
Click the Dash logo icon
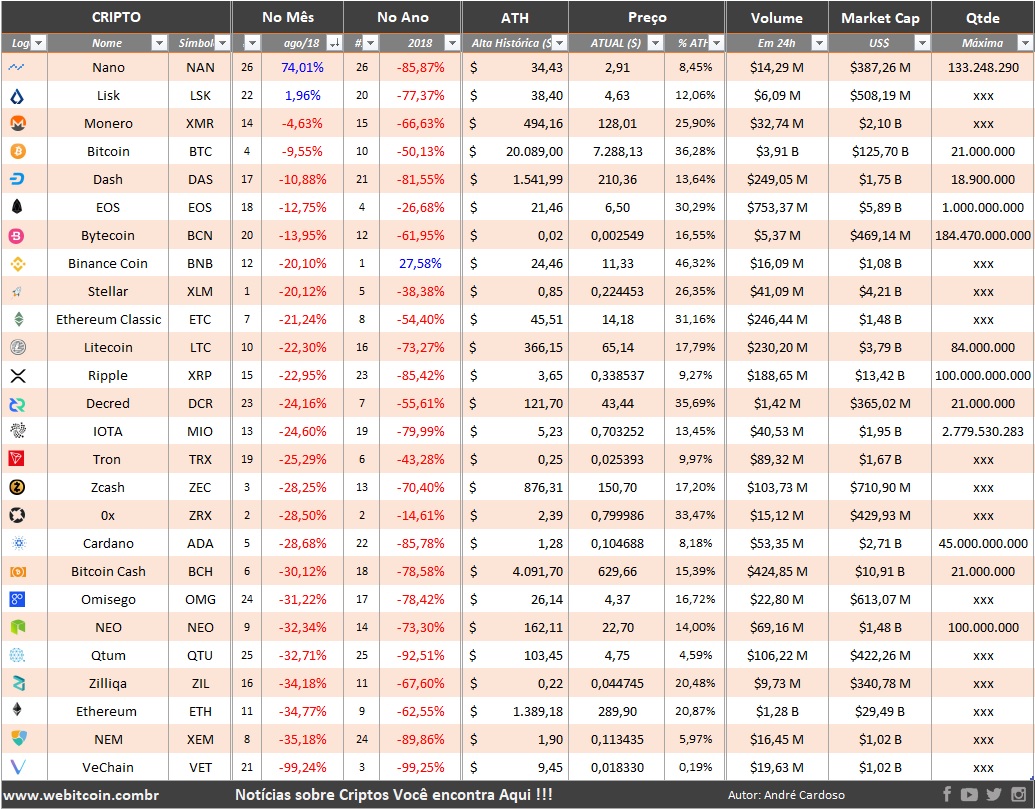click(18, 179)
